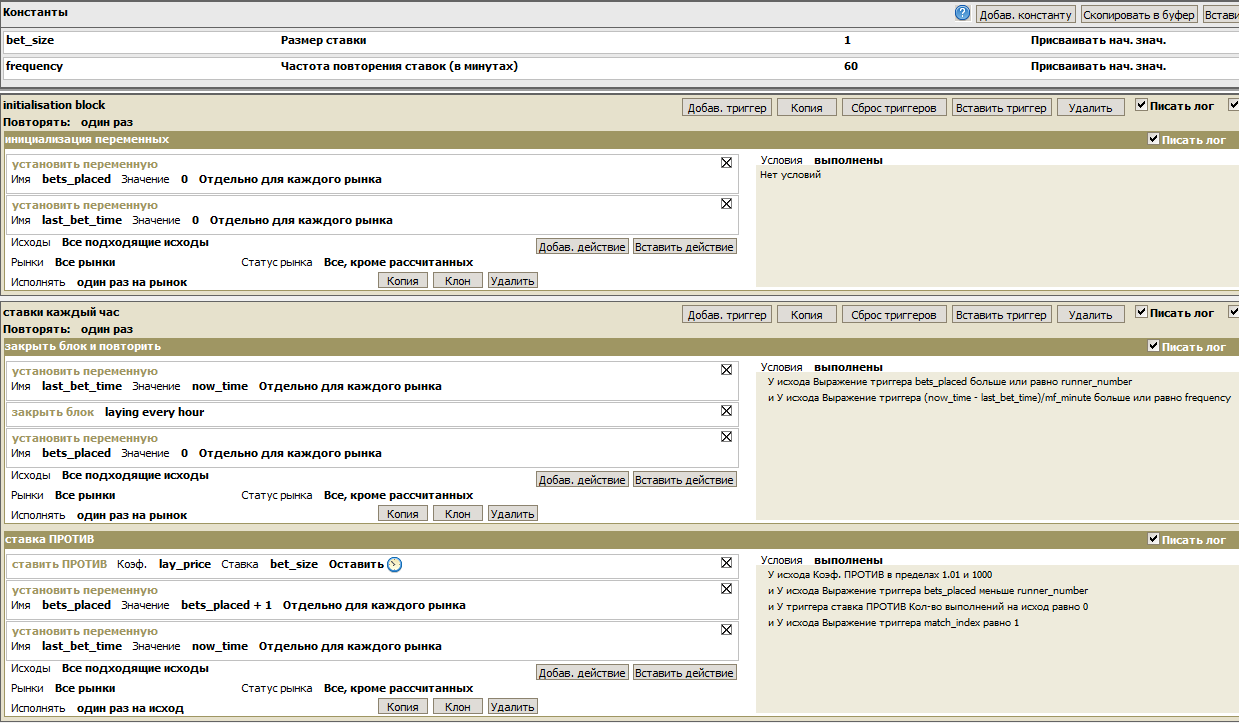1239x723 pixels.
Task: Open Присваивать нач. знач. option for bet_size
Action: (x=1098, y=40)
